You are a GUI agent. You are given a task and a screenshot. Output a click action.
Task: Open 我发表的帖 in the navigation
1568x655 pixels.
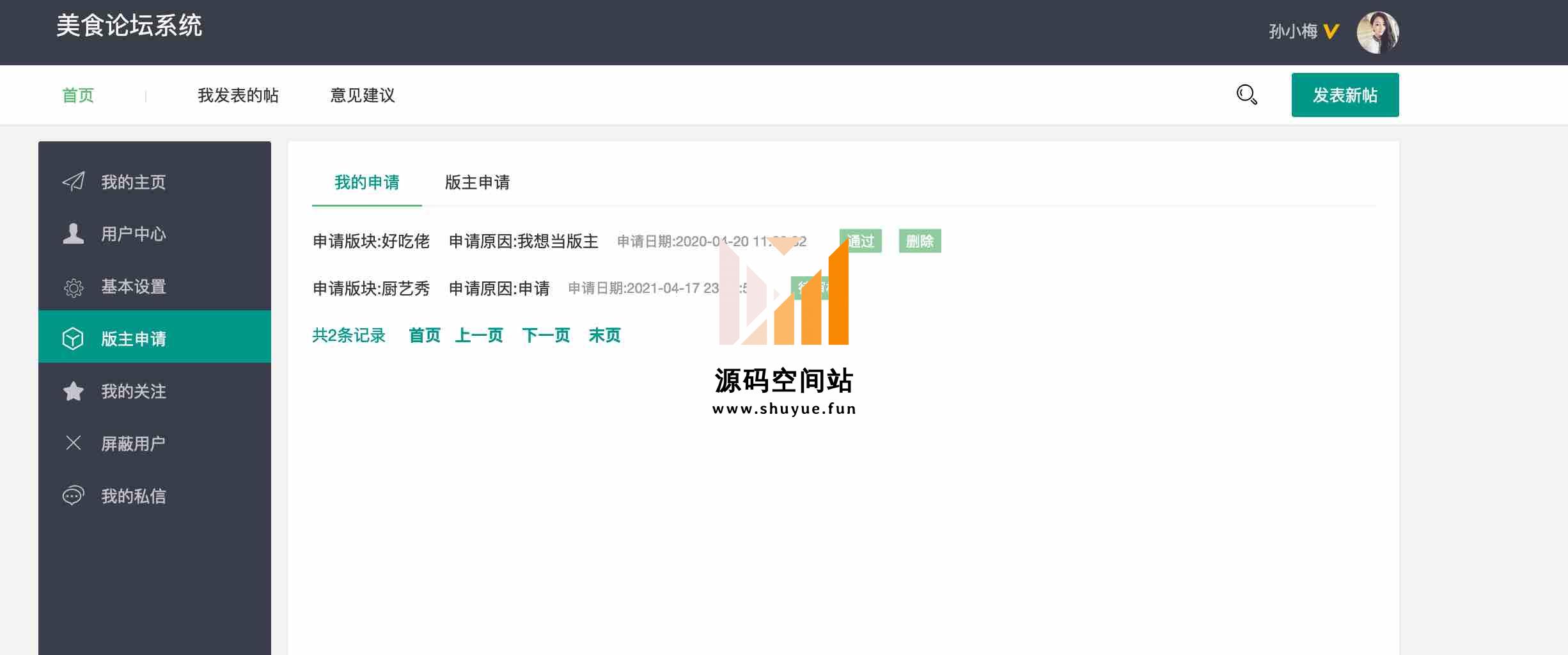point(238,95)
